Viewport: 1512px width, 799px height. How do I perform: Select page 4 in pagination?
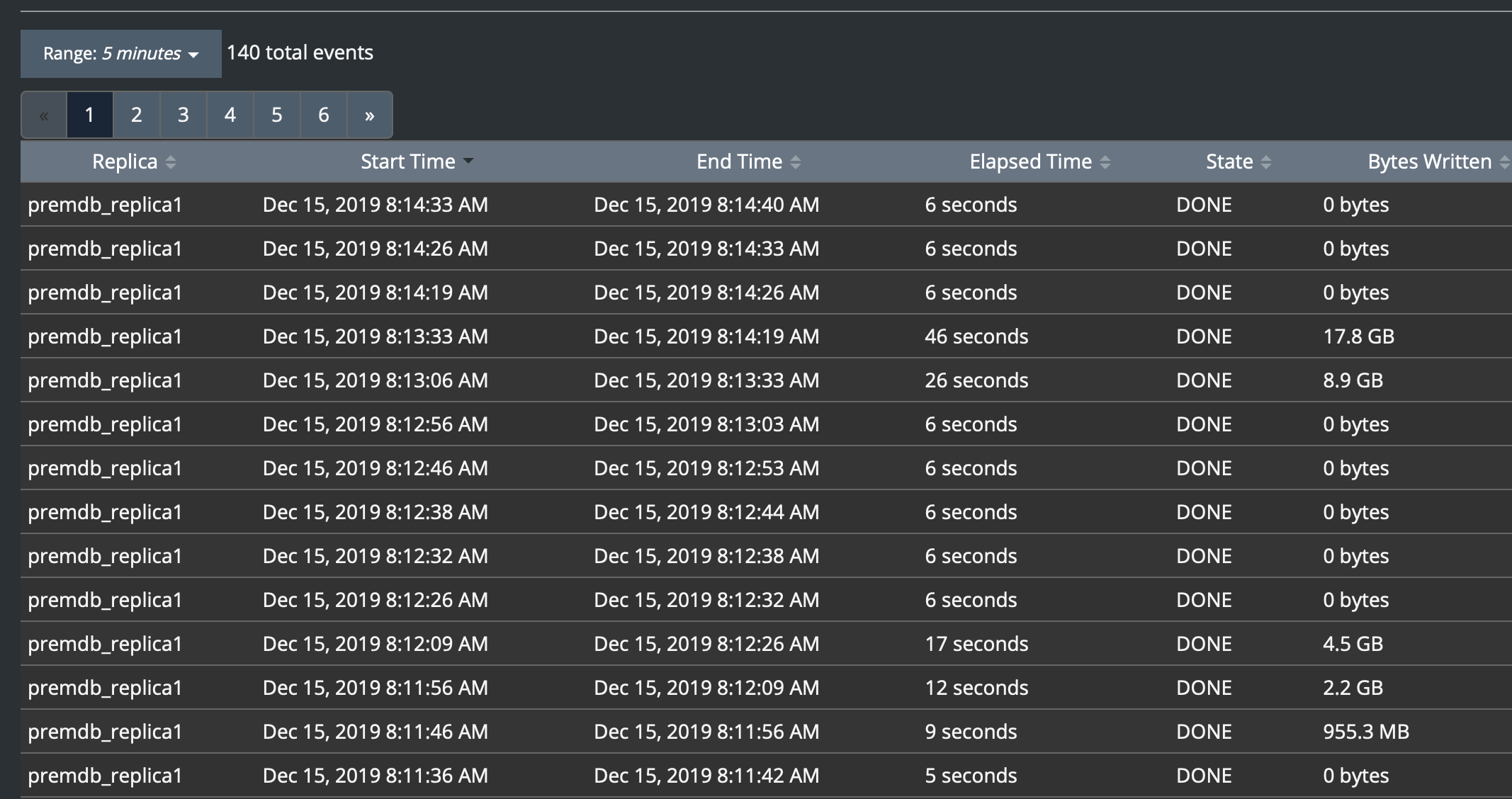pos(230,115)
